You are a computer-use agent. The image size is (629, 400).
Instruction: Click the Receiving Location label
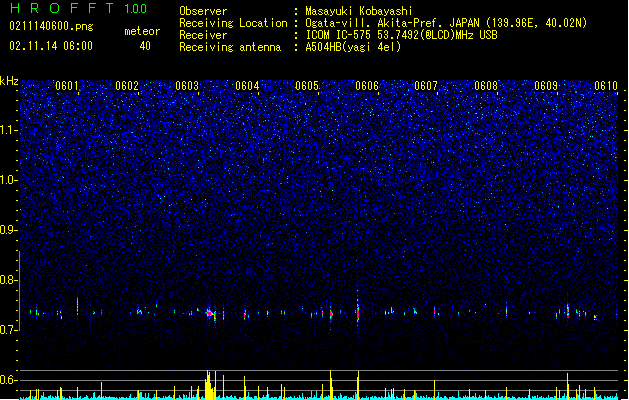(233, 23)
